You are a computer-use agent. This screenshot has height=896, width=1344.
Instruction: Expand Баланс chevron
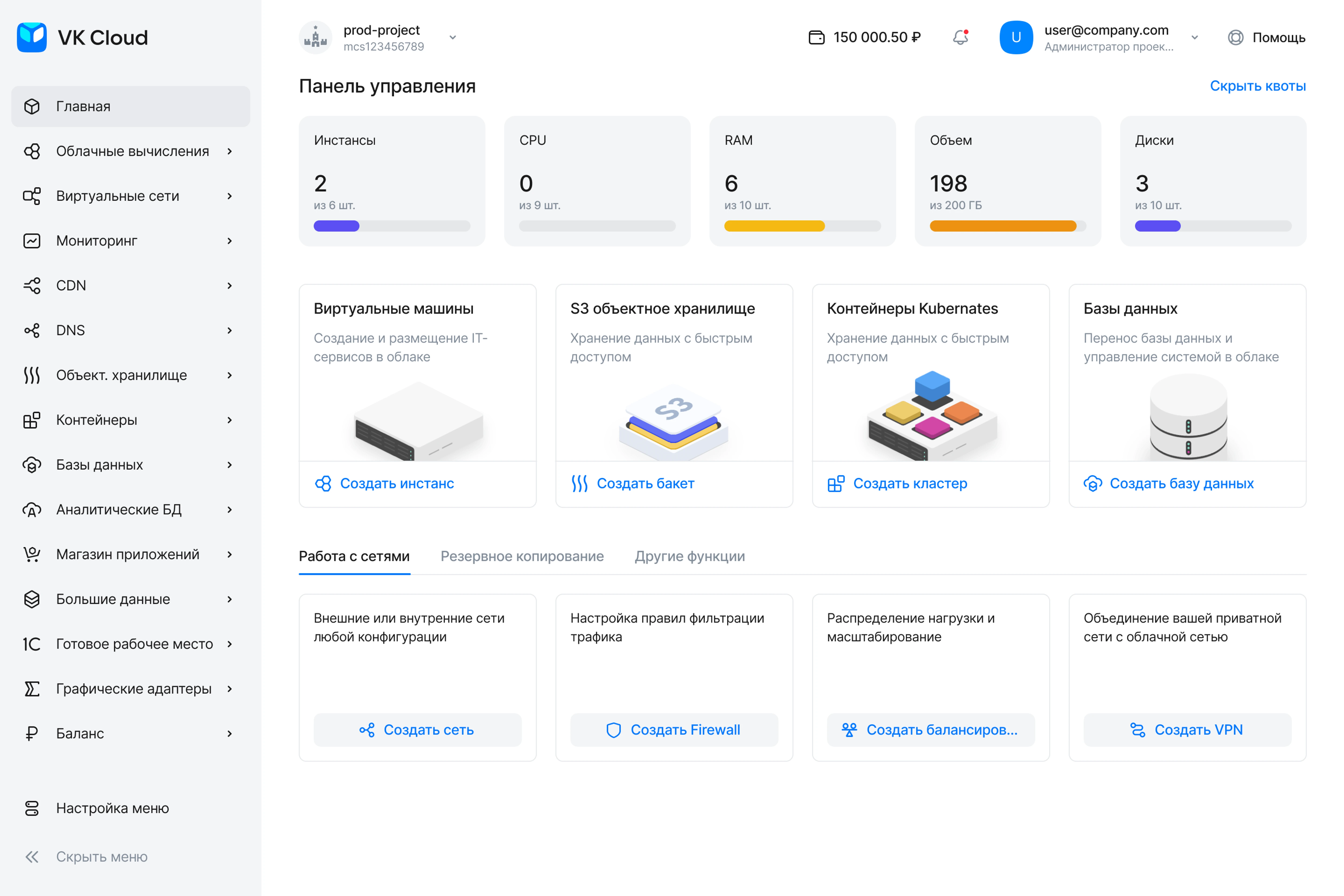[230, 733]
